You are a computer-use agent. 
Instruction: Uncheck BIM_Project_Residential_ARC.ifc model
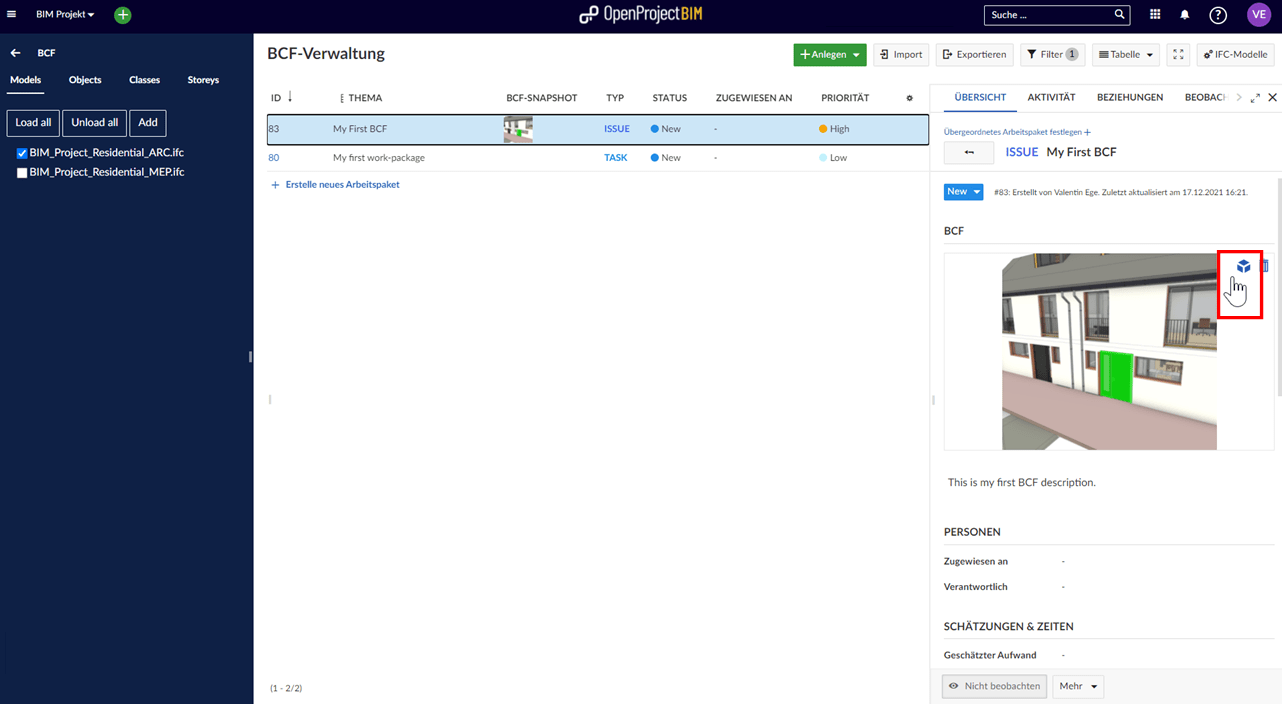(22, 154)
